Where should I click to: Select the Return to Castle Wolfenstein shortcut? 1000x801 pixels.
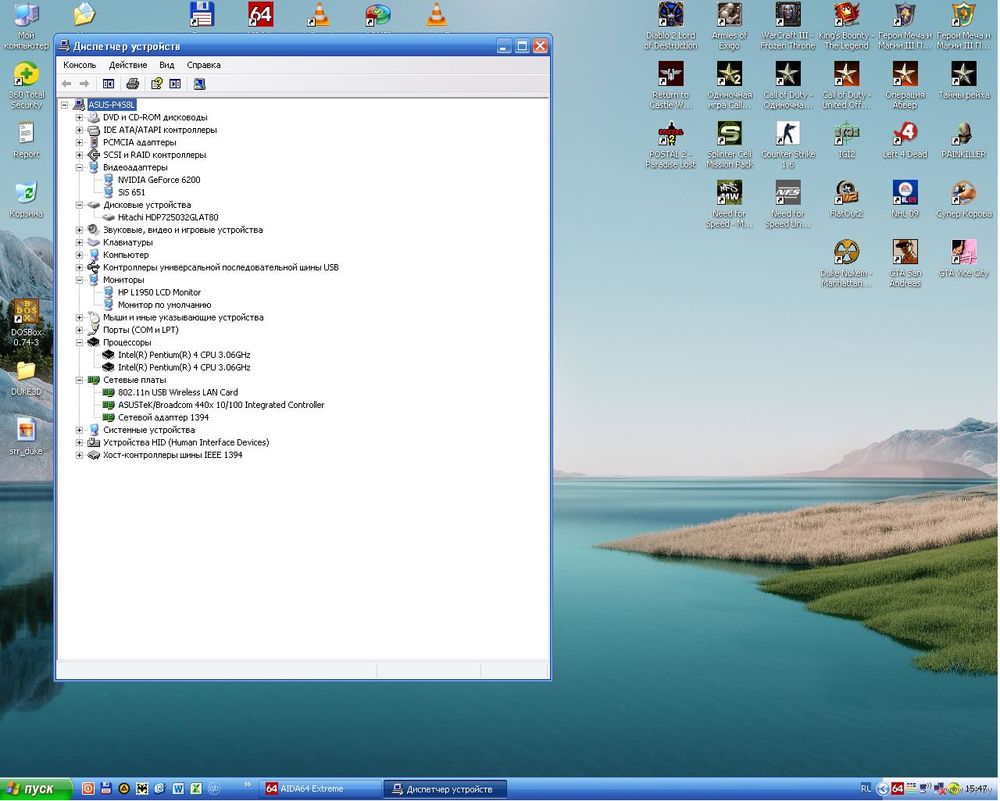671,85
